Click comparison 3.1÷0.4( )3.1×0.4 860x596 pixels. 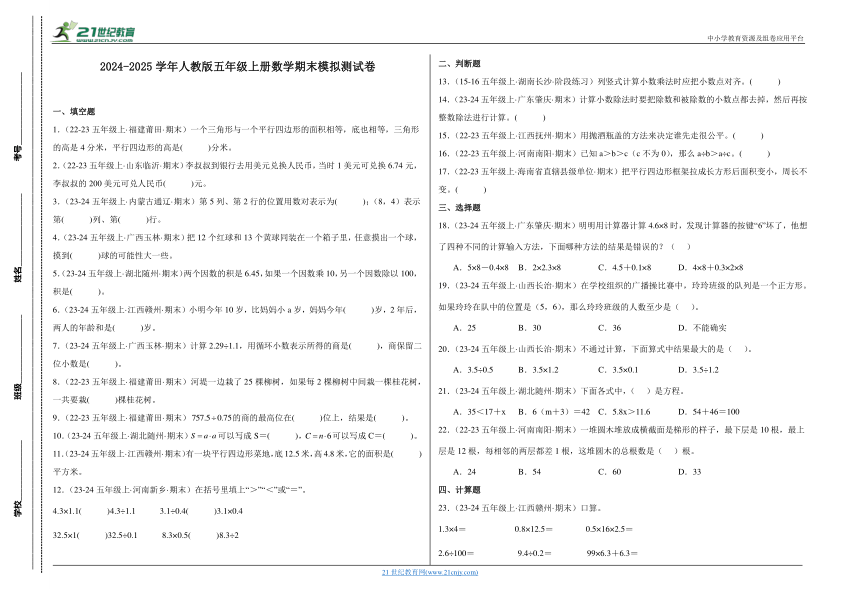201,511
